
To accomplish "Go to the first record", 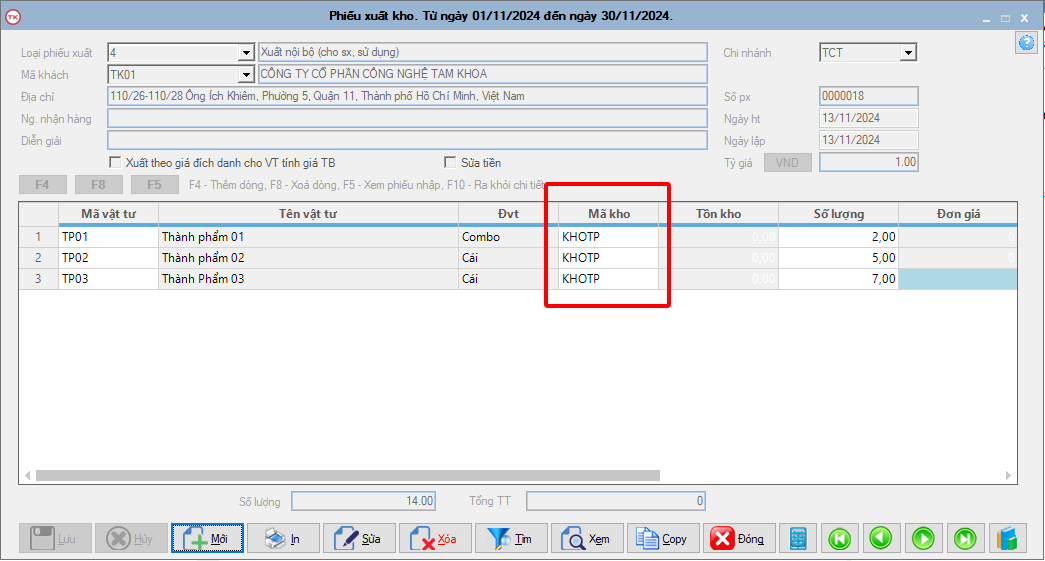I will pyautogui.click(x=840, y=539).
